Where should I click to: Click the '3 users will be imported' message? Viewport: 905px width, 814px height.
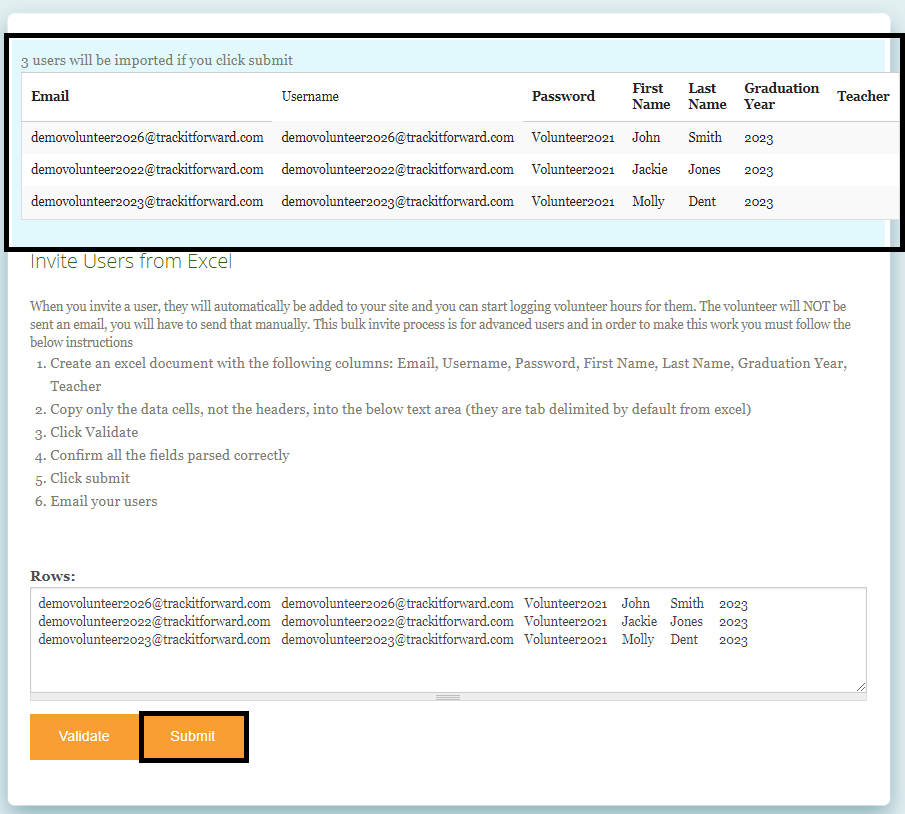tap(157, 61)
